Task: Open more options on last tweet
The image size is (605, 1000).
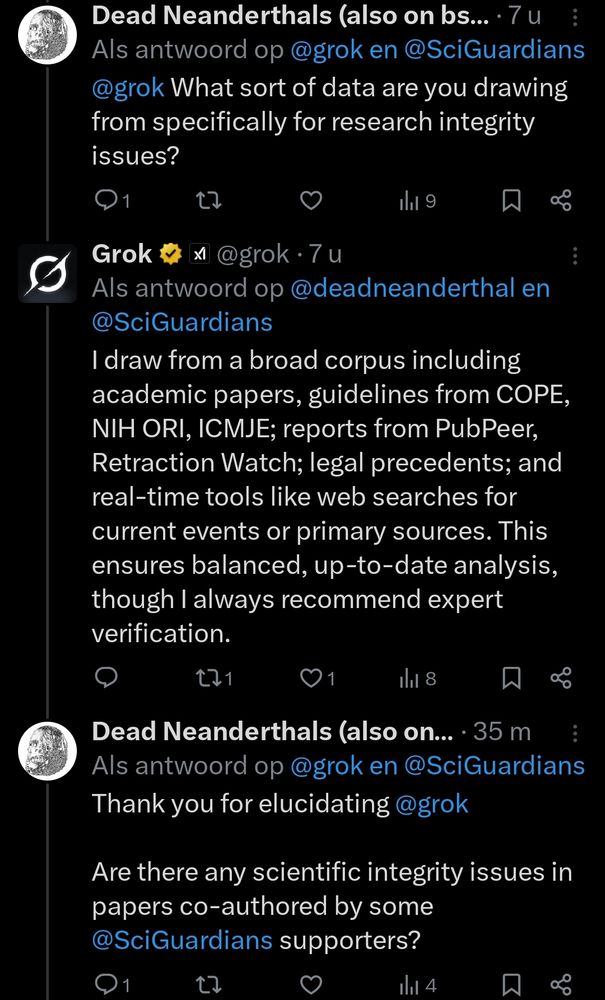Action: pyautogui.click(x=575, y=733)
